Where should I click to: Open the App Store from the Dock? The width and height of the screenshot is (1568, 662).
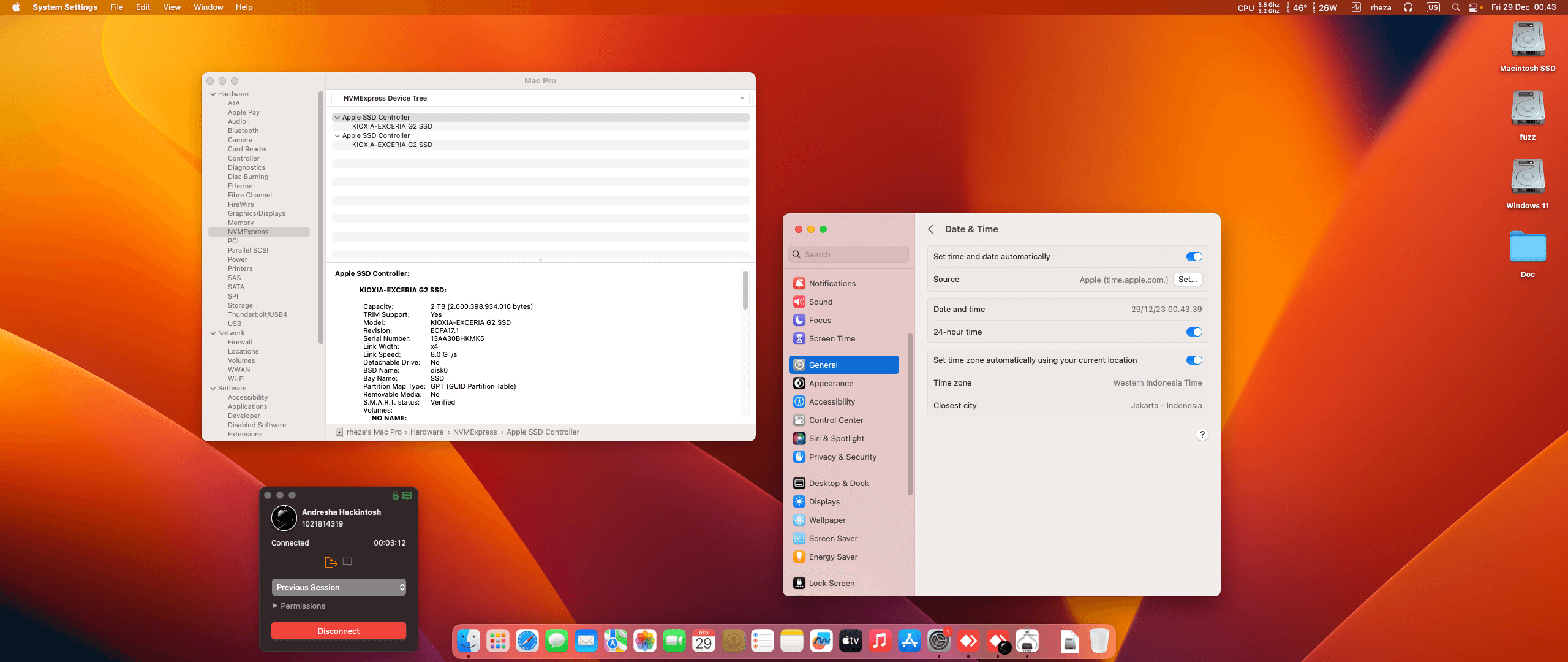click(910, 641)
